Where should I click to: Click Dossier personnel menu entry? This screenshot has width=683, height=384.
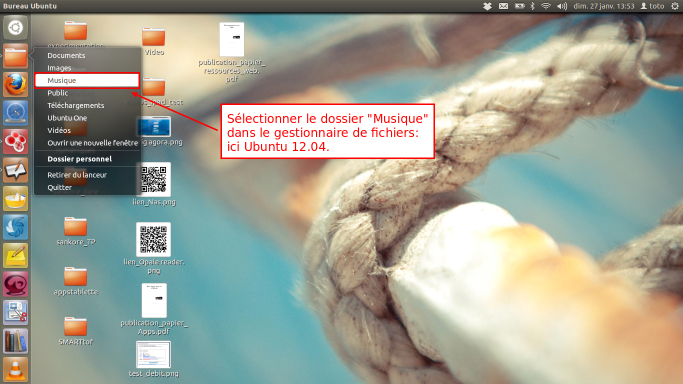click(80, 159)
